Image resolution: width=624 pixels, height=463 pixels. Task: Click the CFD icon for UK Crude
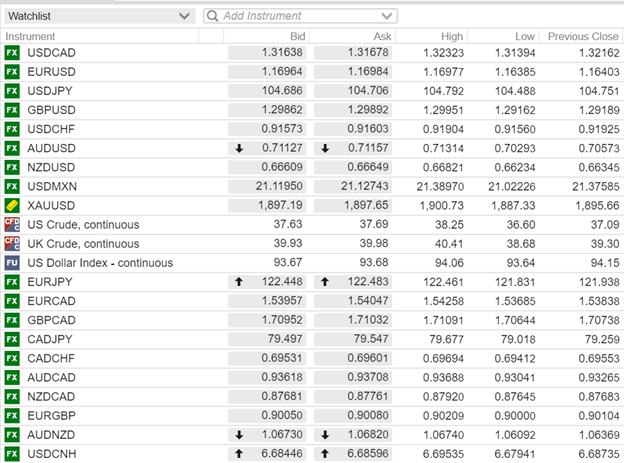tap(12, 244)
